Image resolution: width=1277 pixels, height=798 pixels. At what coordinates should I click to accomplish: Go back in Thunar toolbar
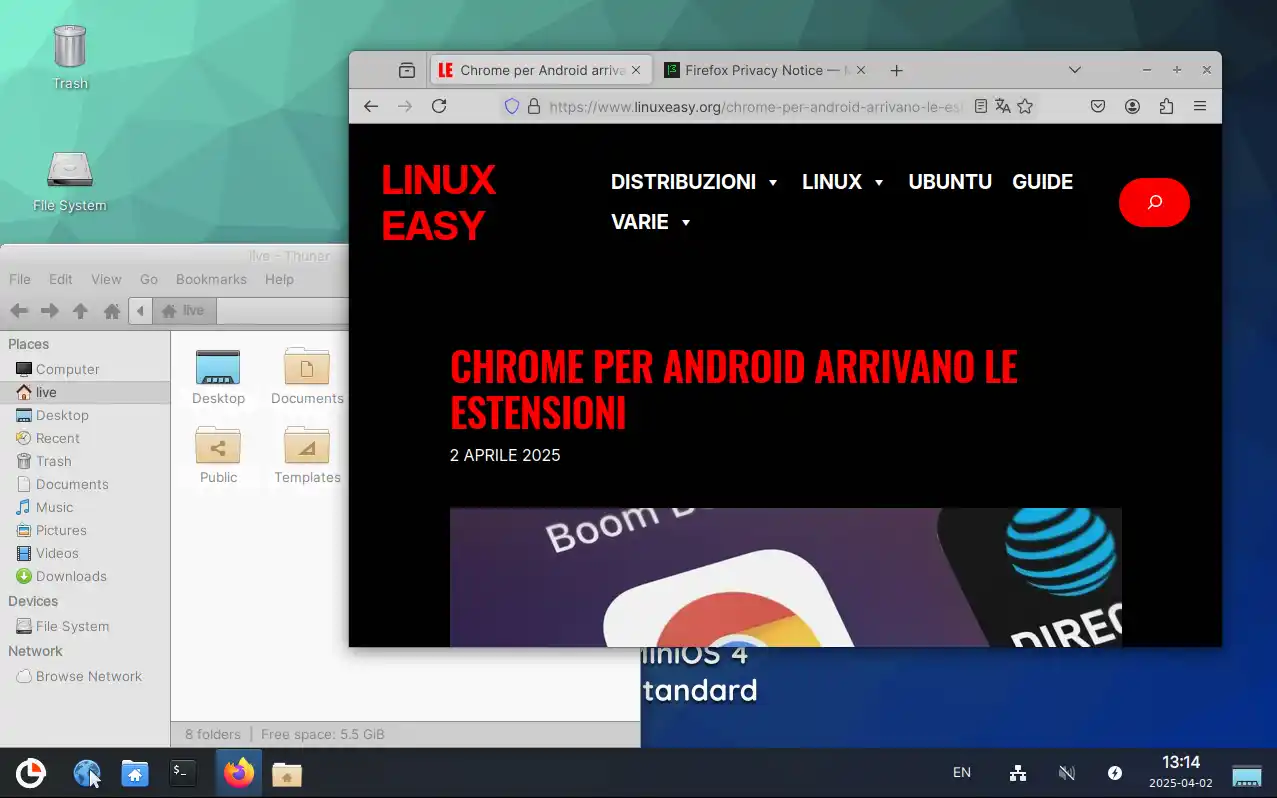pyautogui.click(x=19, y=311)
